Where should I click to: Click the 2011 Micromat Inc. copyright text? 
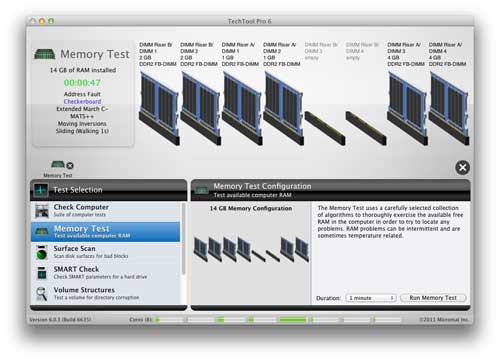(x=444, y=320)
